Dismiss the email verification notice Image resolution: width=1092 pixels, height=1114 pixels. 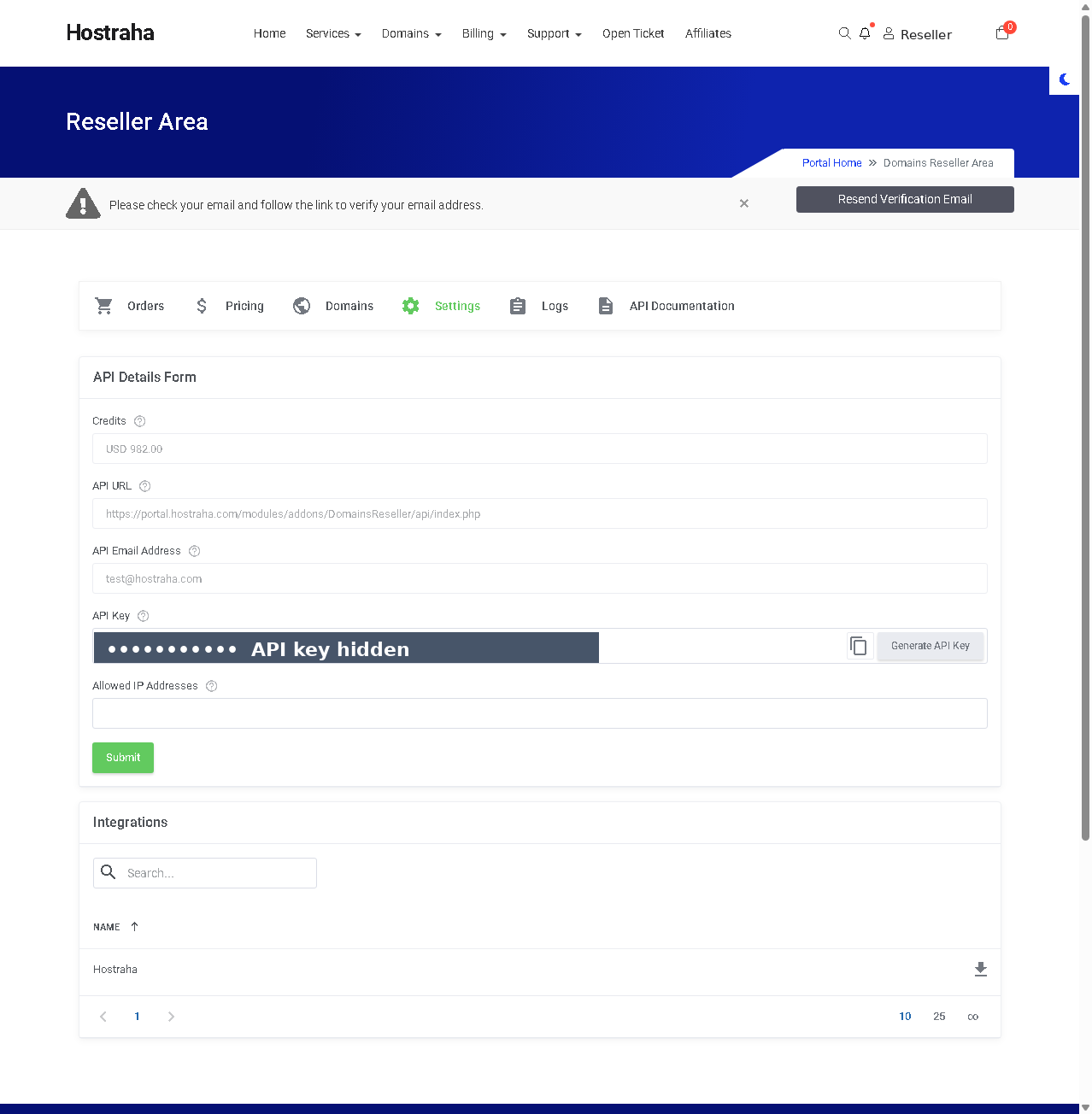(x=744, y=203)
